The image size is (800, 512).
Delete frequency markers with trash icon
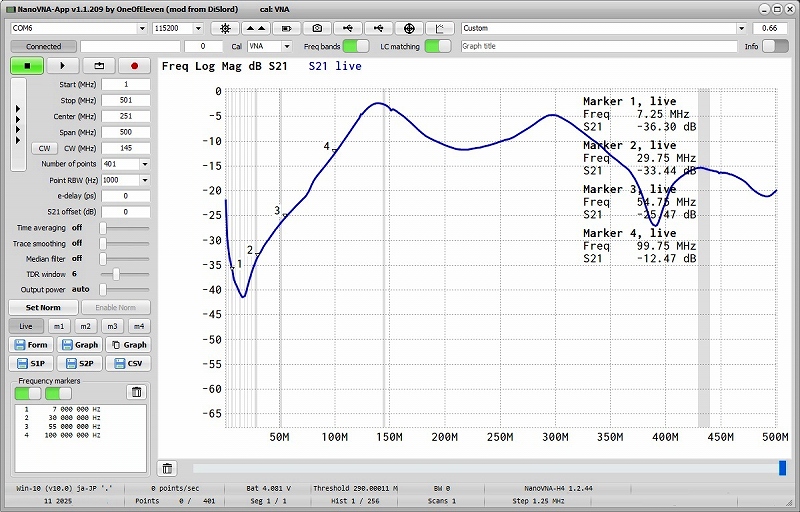tap(137, 392)
